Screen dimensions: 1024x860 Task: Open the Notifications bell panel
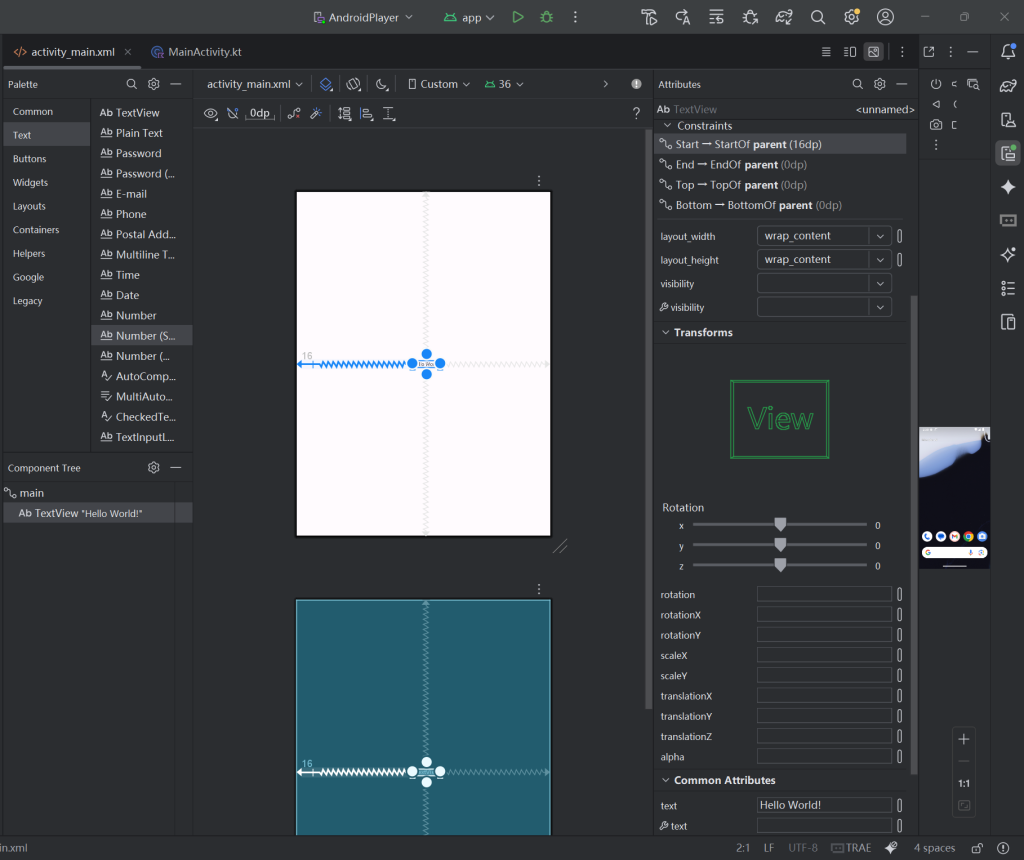1008,52
